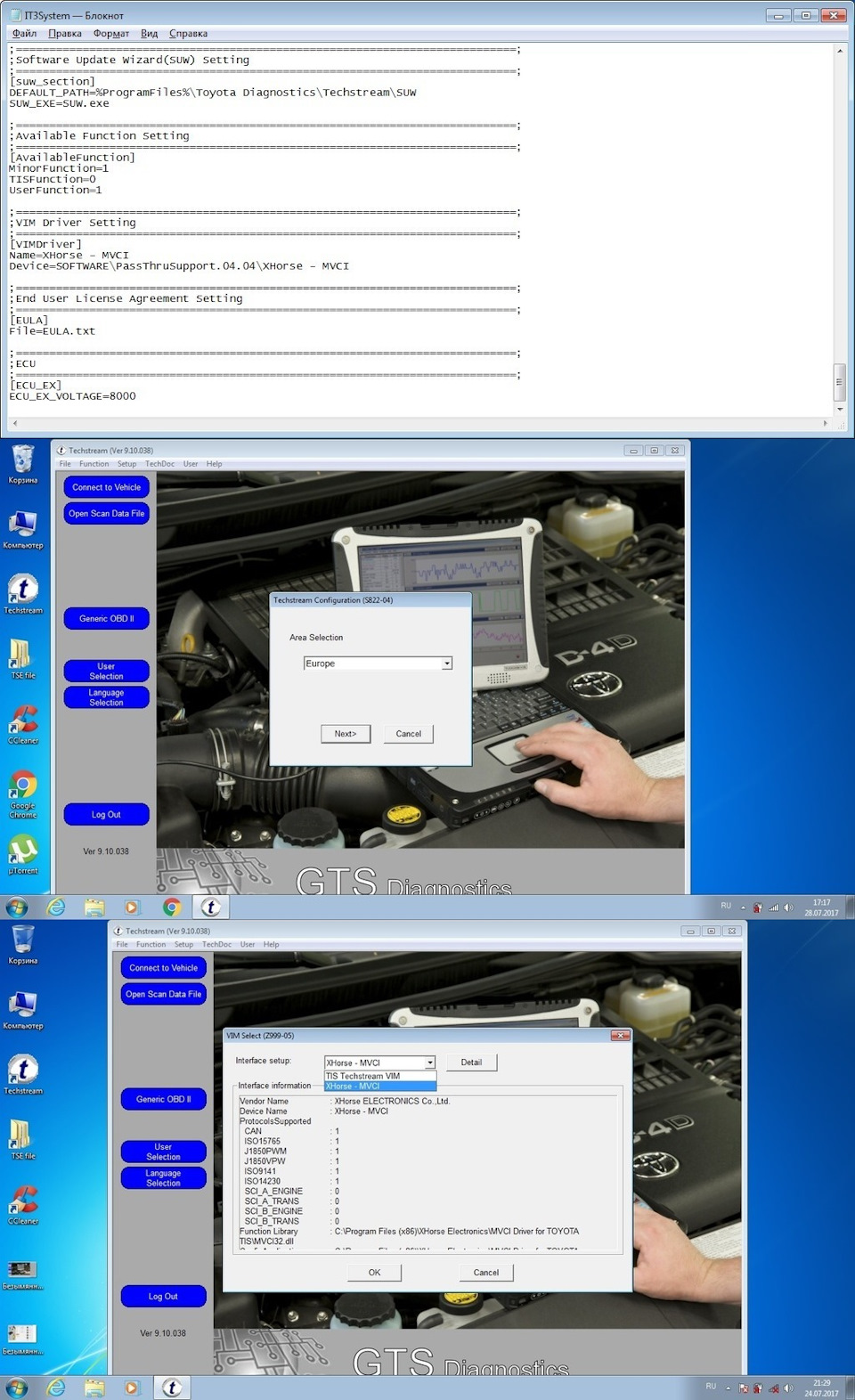This screenshot has height=1400, width=855.
Task: Open Setup menu in Techstream window behind Configuration dialog
Action: pyautogui.click(x=126, y=464)
